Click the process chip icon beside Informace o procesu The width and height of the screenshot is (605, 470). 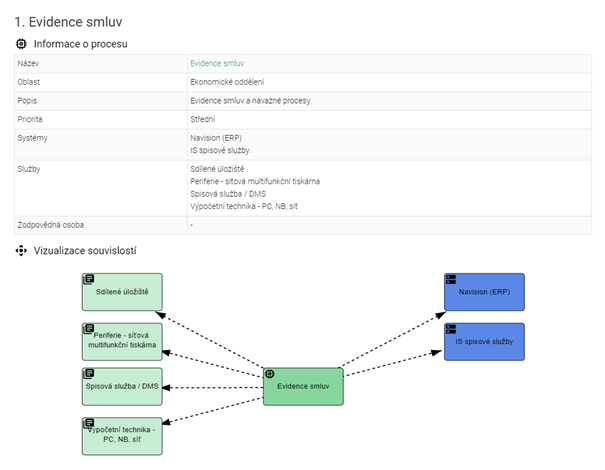21,44
